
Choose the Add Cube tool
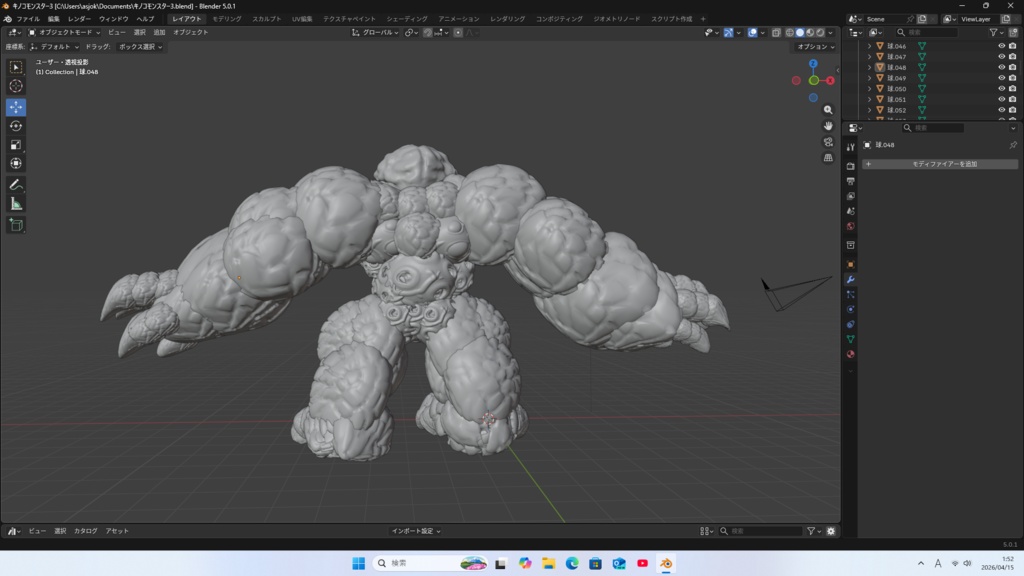16,225
